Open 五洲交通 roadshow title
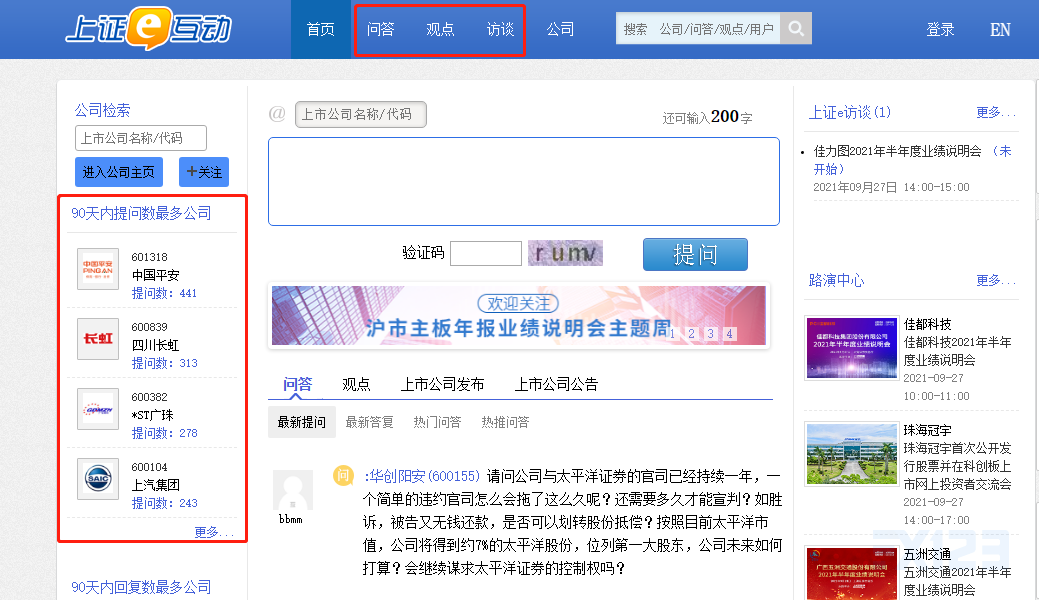 click(x=928, y=554)
